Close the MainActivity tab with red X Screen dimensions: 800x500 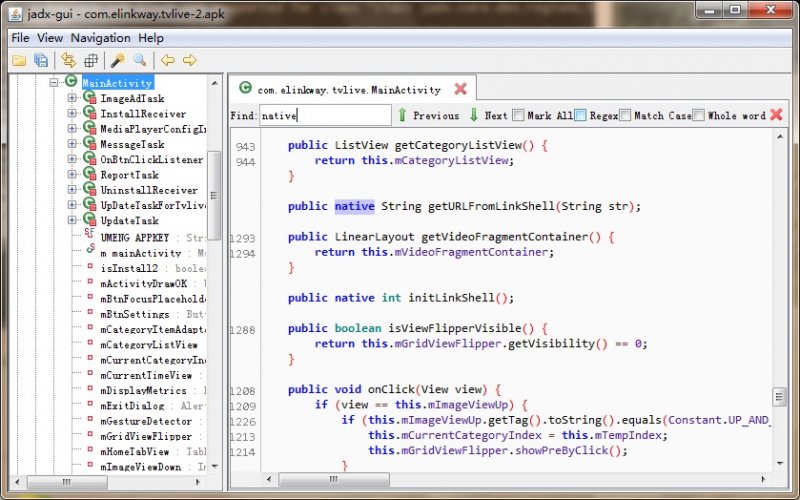tap(461, 89)
